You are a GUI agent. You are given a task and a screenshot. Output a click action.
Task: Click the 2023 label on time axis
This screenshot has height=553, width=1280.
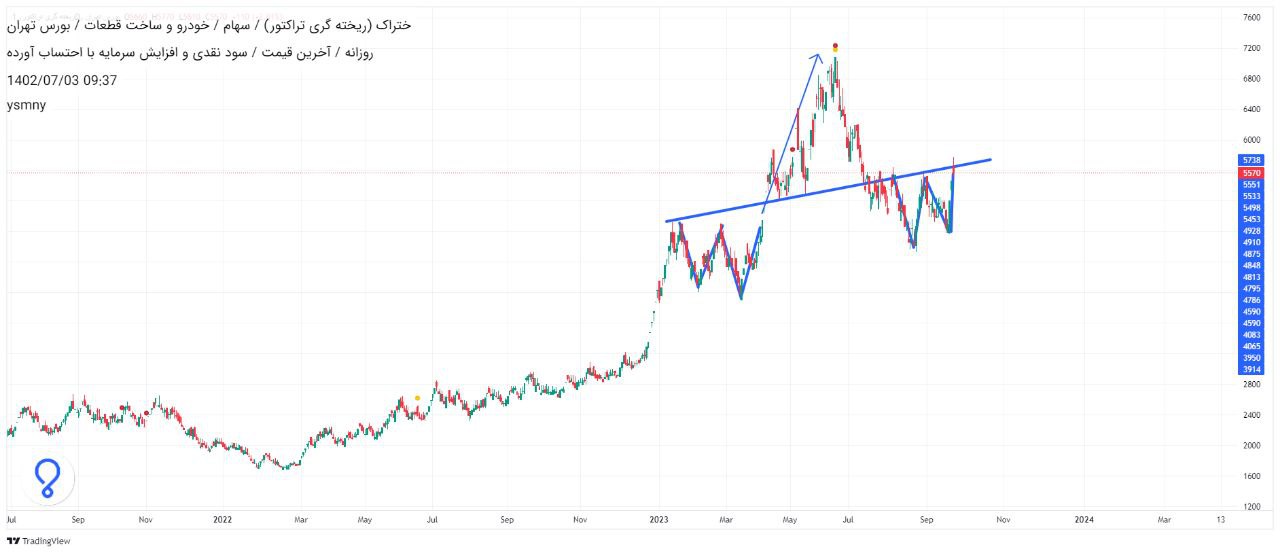click(x=657, y=520)
